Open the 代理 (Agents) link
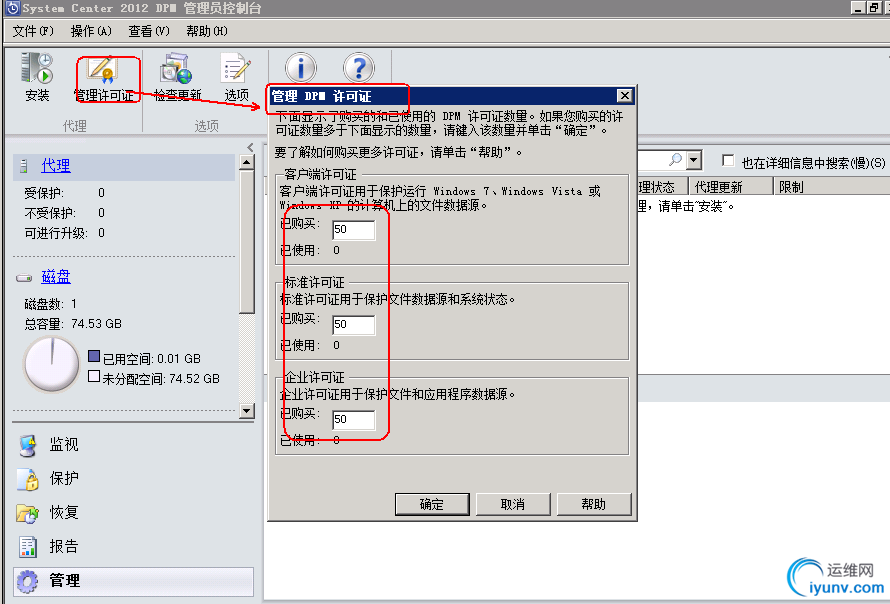 click(x=56, y=166)
